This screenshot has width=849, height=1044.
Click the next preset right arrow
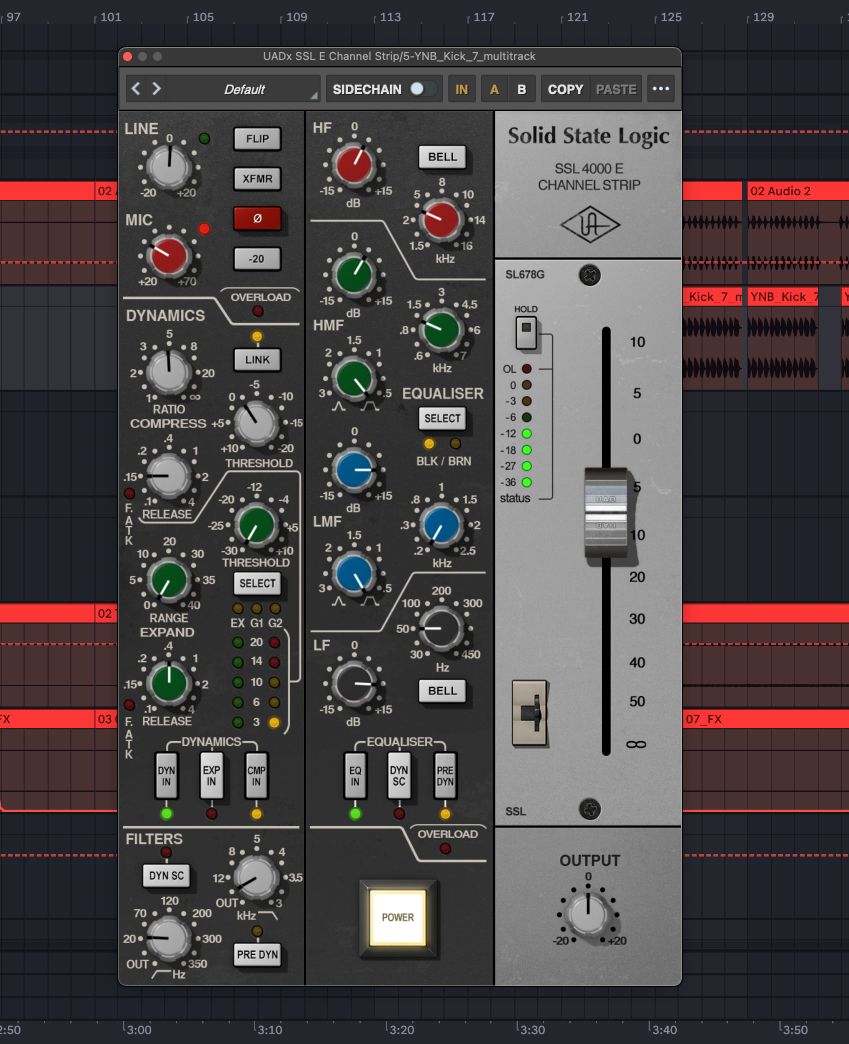click(157, 89)
